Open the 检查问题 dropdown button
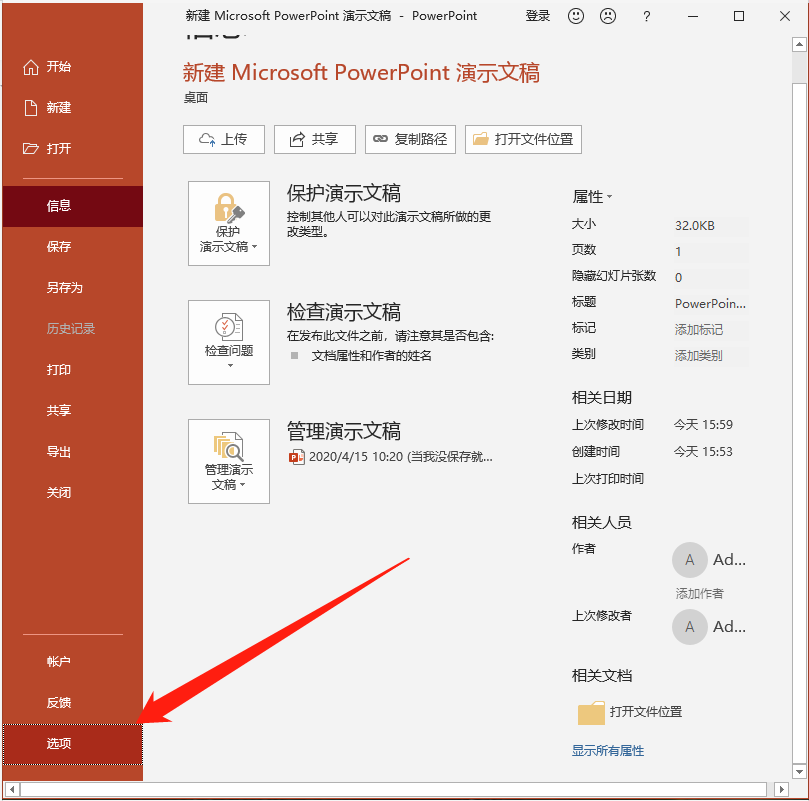The image size is (809, 801). 229,343
